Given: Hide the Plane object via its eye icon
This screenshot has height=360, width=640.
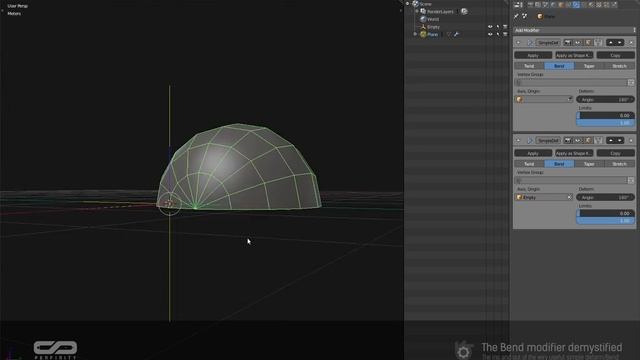Looking at the screenshot, I should click(490, 34).
